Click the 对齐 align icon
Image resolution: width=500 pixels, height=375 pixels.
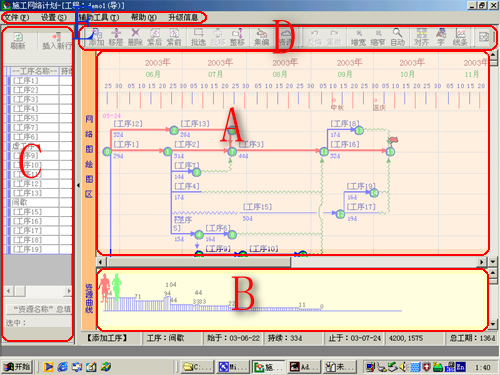pyautogui.click(x=422, y=37)
